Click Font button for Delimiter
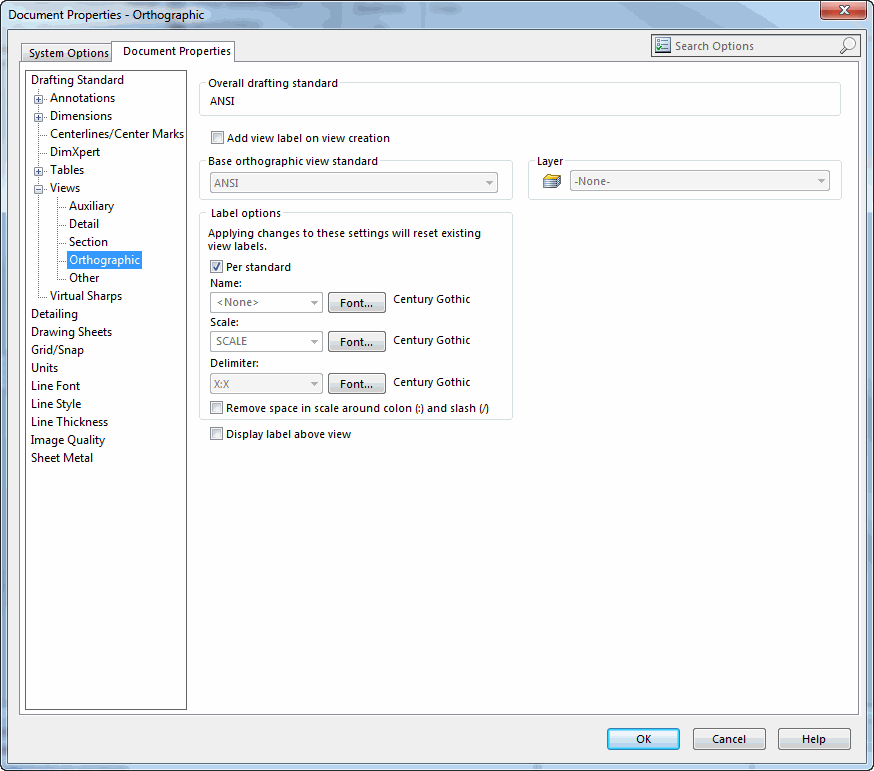This screenshot has width=874, height=771. 357,384
